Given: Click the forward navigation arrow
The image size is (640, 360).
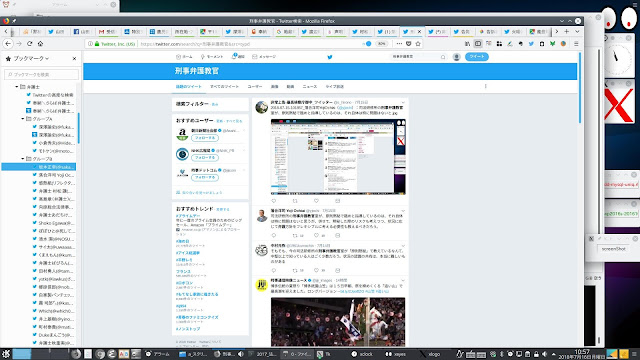Looking at the screenshot, I should 19,44.
